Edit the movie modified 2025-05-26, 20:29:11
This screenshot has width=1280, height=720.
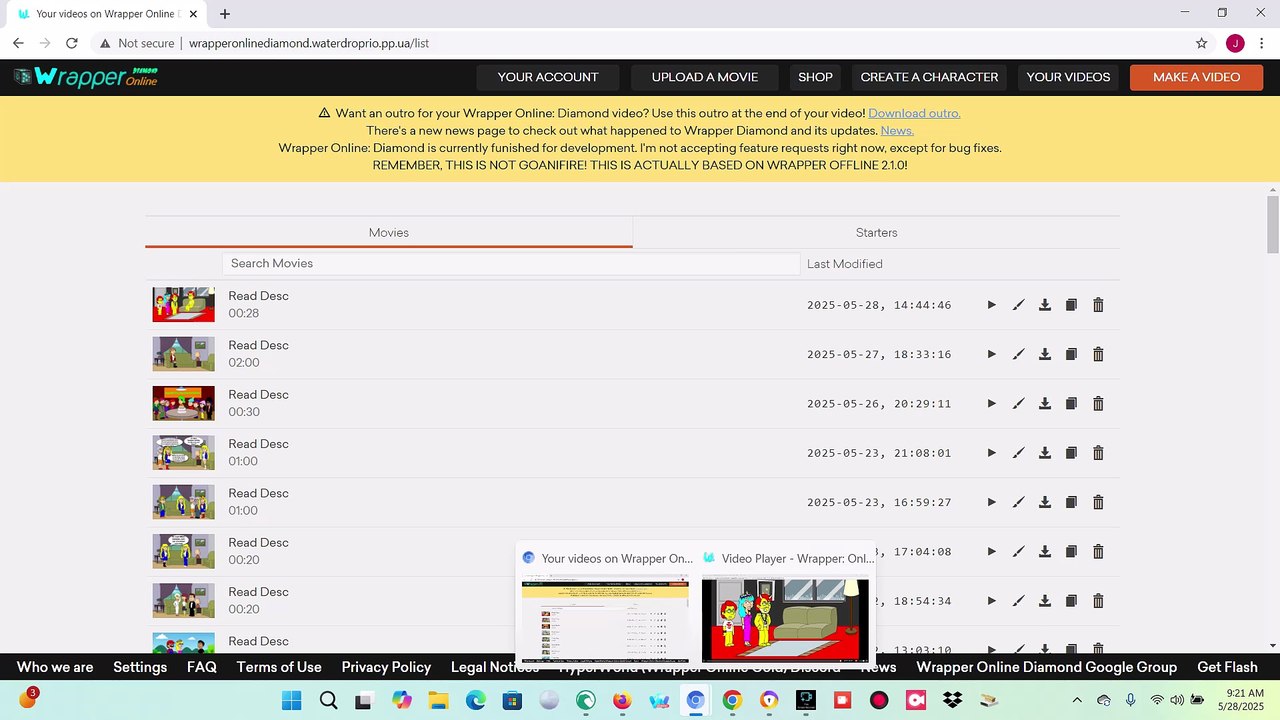coord(1018,403)
